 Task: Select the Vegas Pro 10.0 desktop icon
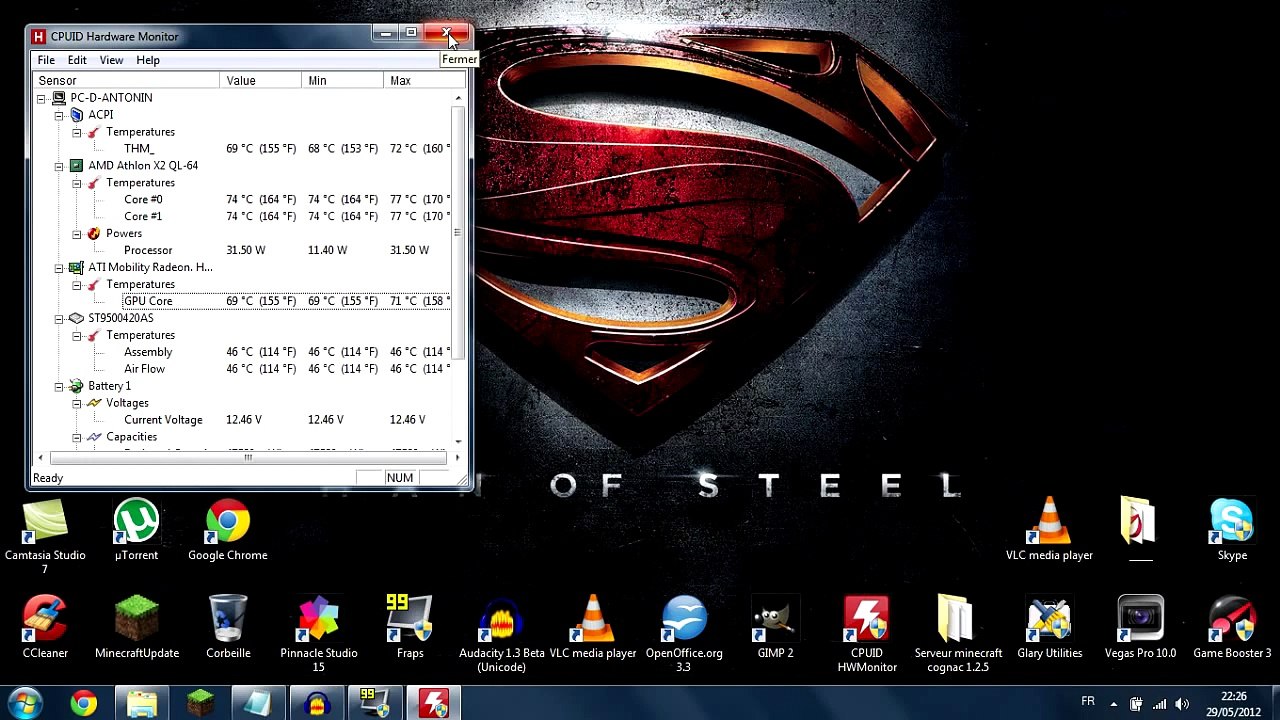coord(1140,628)
